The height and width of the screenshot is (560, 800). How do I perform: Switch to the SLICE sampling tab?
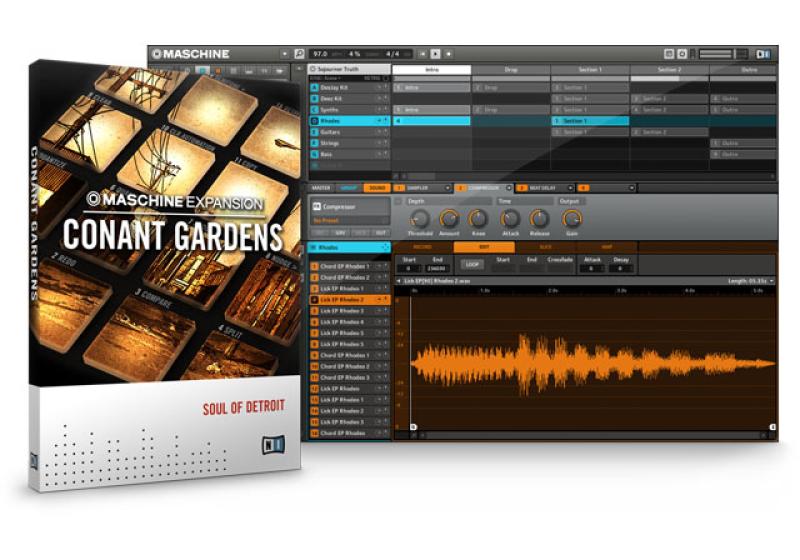tap(545, 247)
